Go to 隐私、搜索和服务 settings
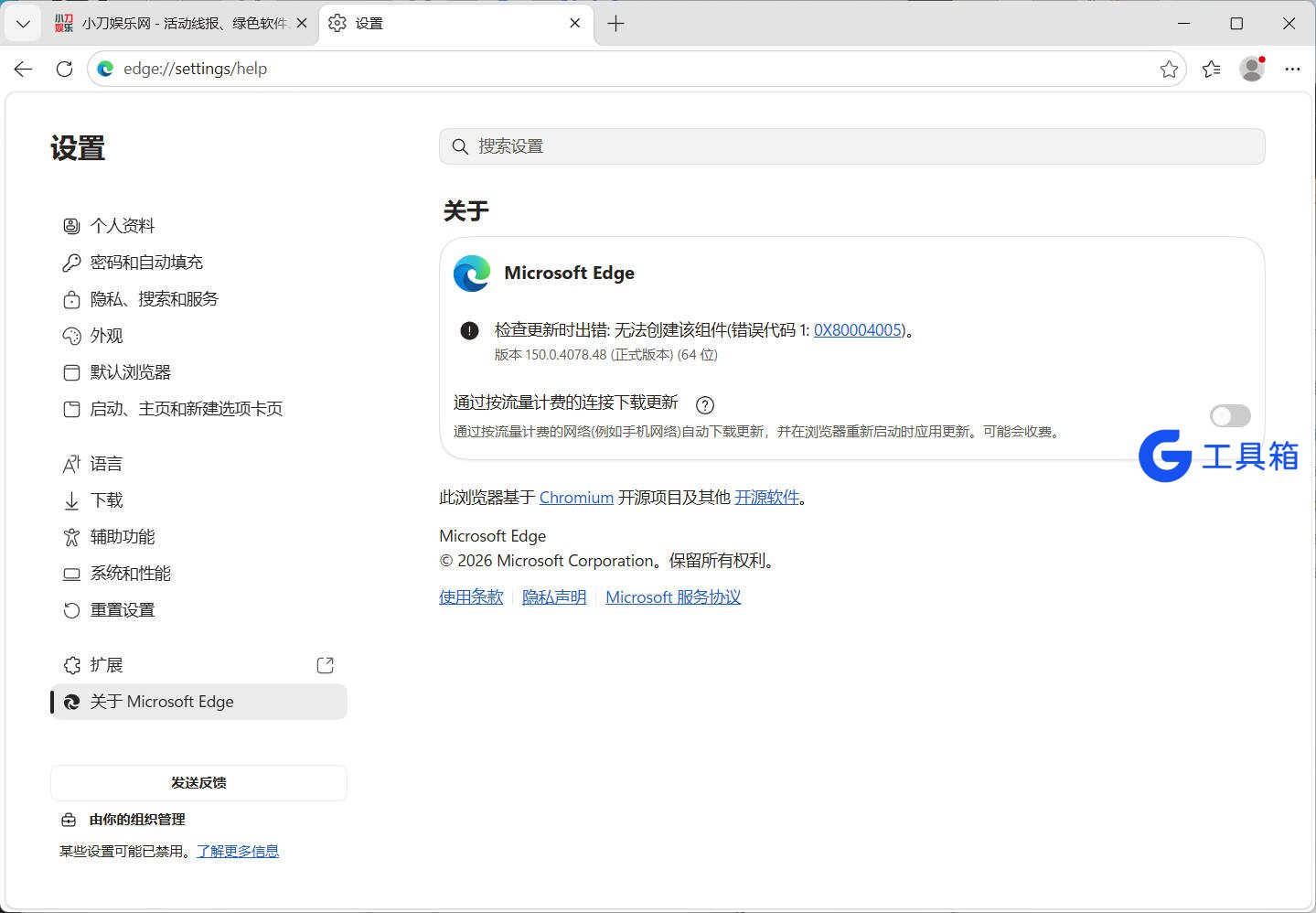Image resolution: width=1316 pixels, height=913 pixels. click(x=198, y=299)
